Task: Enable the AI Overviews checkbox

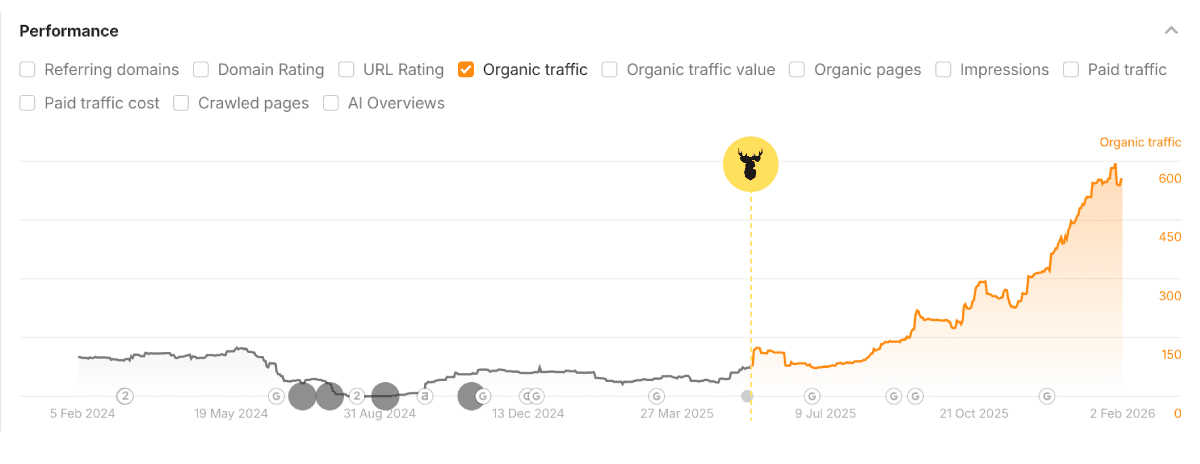Action: click(x=331, y=103)
